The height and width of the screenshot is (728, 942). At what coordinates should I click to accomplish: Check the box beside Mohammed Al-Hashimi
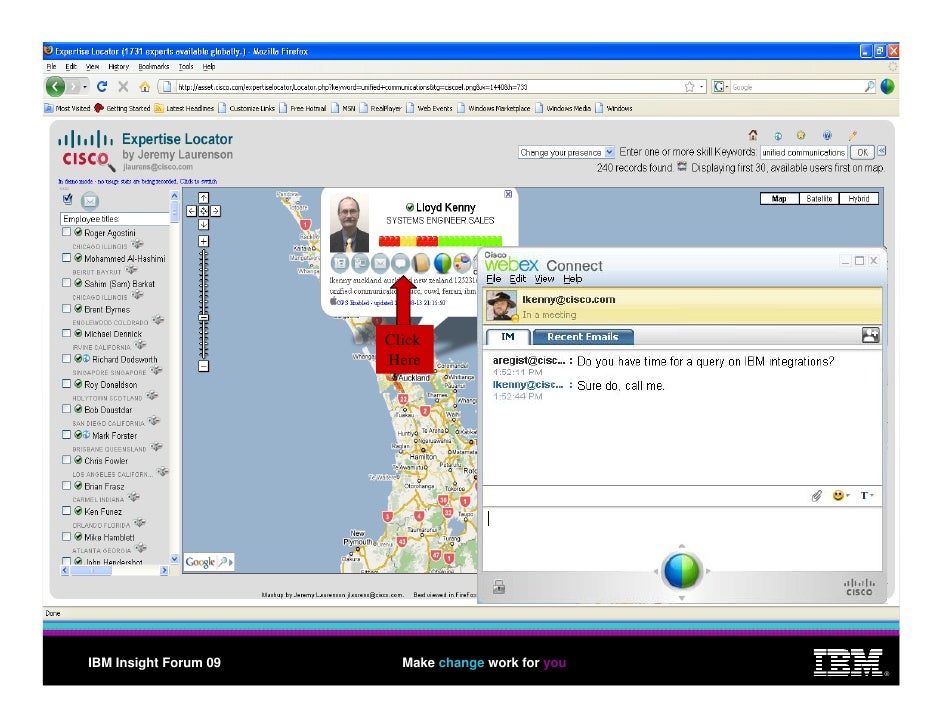point(67,258)
